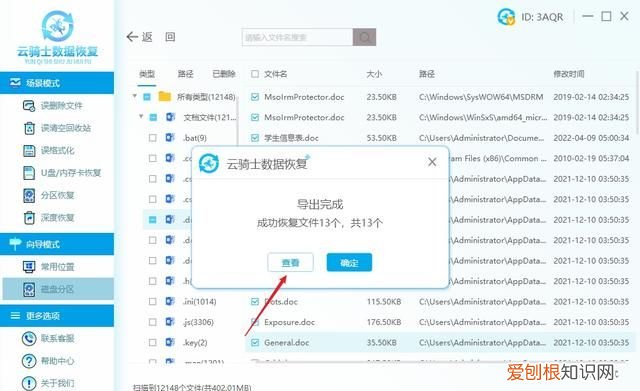Click the 所有类型 folder icon

[164, 97]
